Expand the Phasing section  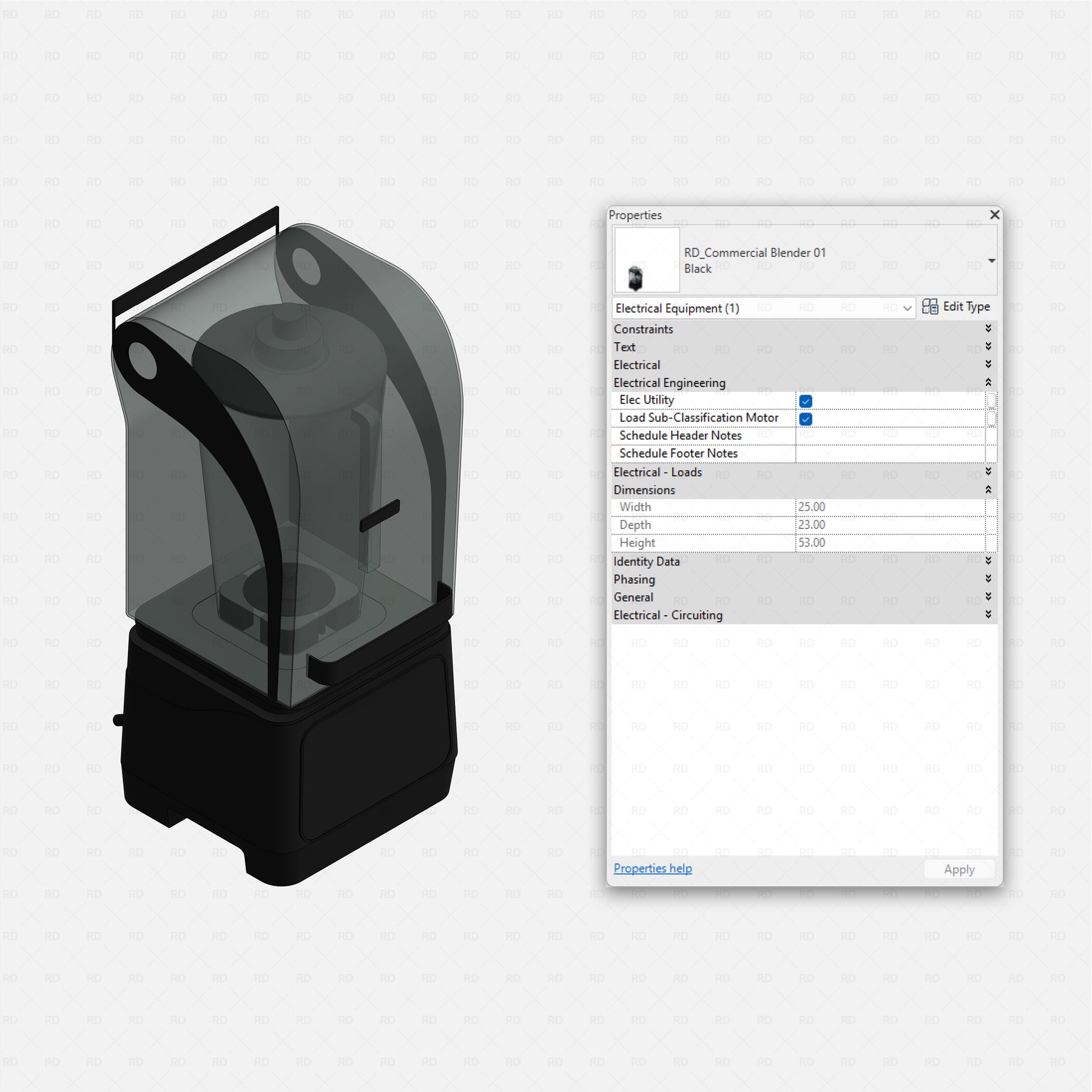988,579
